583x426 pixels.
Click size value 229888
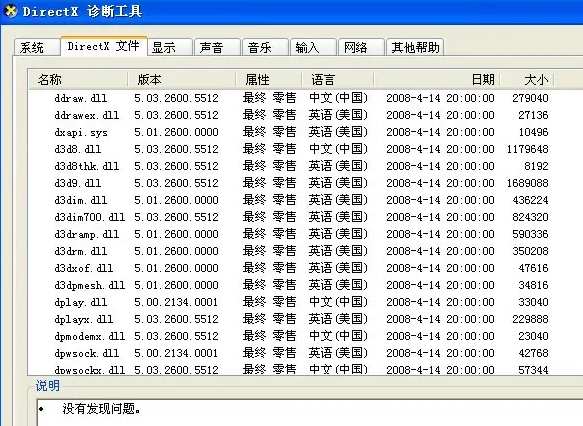click(x=530, y=319)
